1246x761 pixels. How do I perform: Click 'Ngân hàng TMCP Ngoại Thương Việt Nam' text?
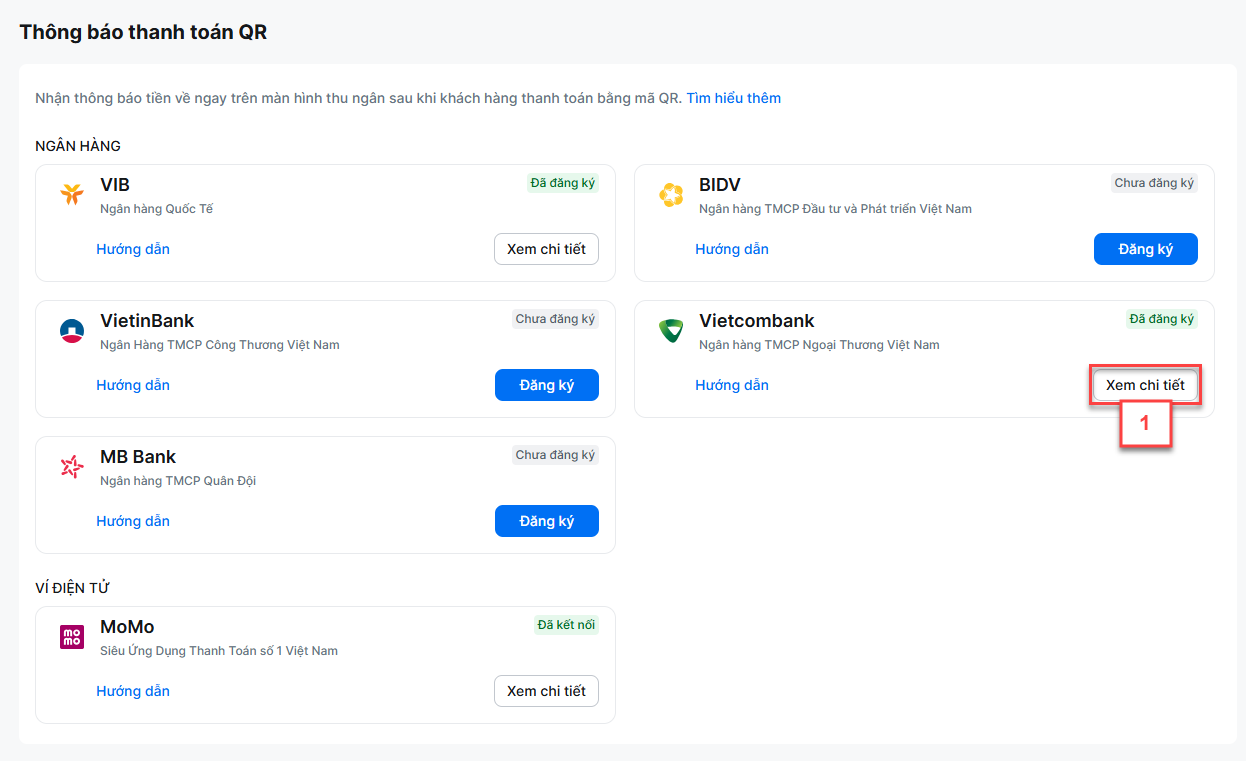pos(819,345)
